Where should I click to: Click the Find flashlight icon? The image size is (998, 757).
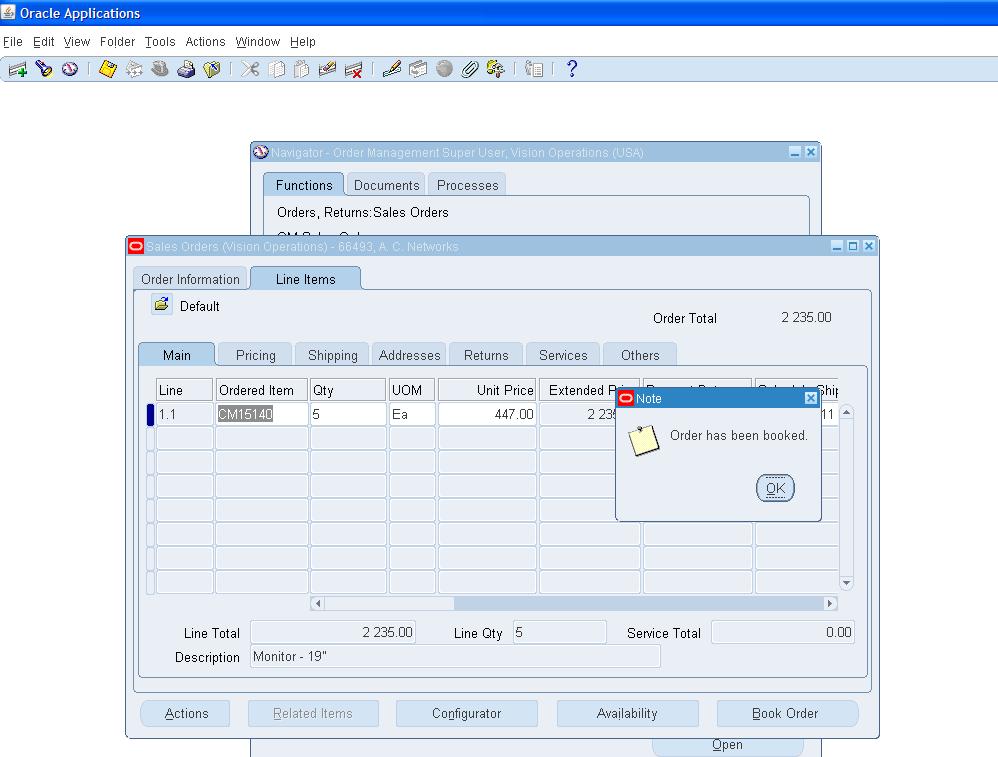tap(44, 69)
